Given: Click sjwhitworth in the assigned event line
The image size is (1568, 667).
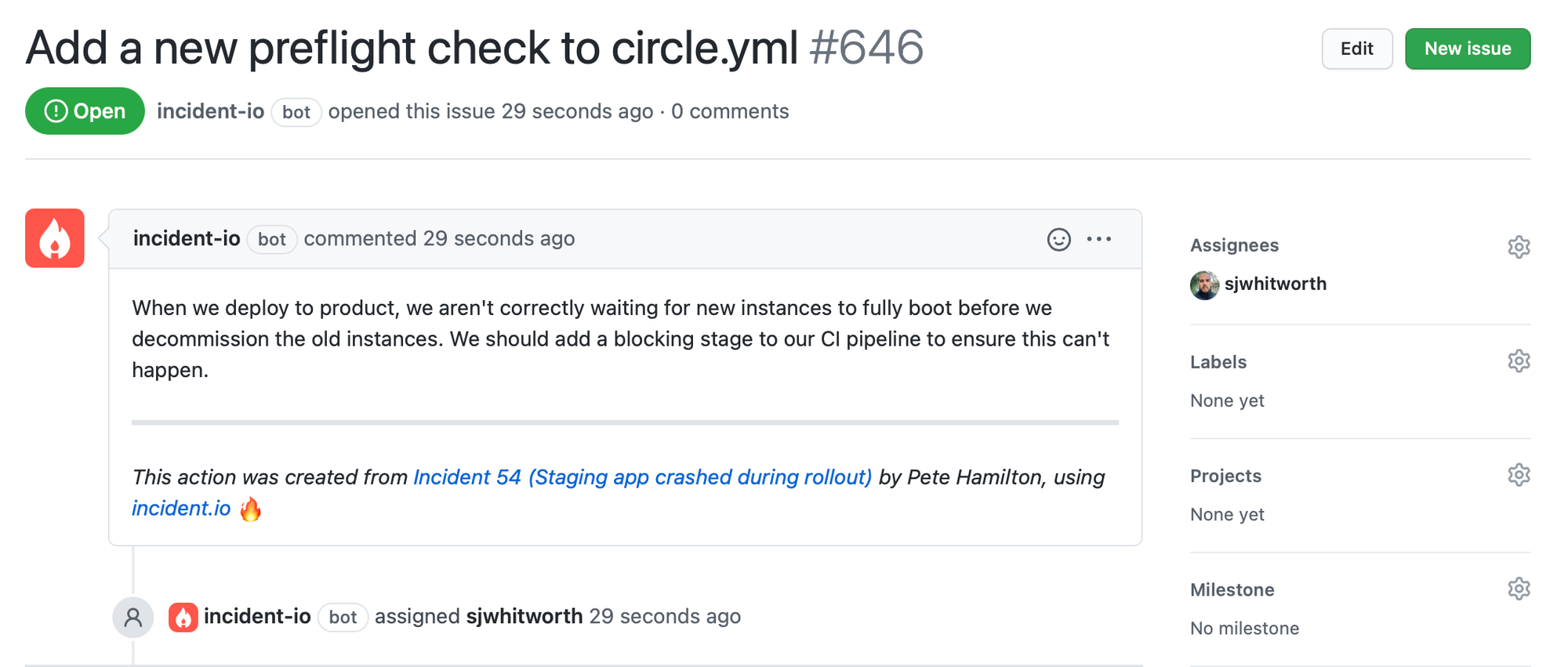Looking at the screenshot, I should pyautogui.click(x=524, y=616).
